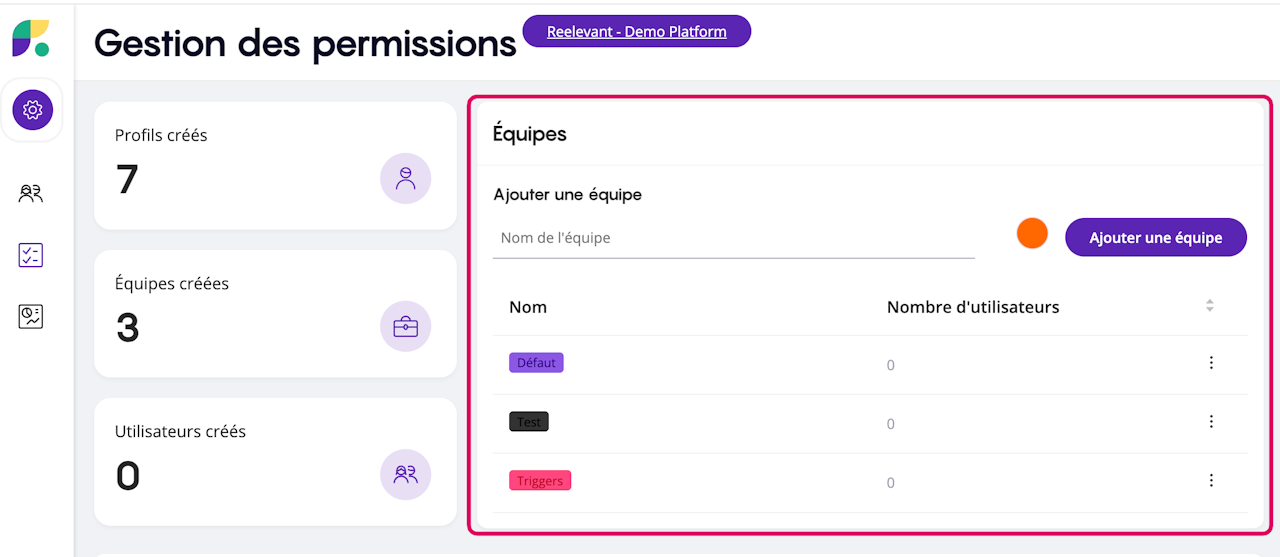Open the users icon in sidebar
Viewport: 1280px width, 557px height.
coord(31,194)
